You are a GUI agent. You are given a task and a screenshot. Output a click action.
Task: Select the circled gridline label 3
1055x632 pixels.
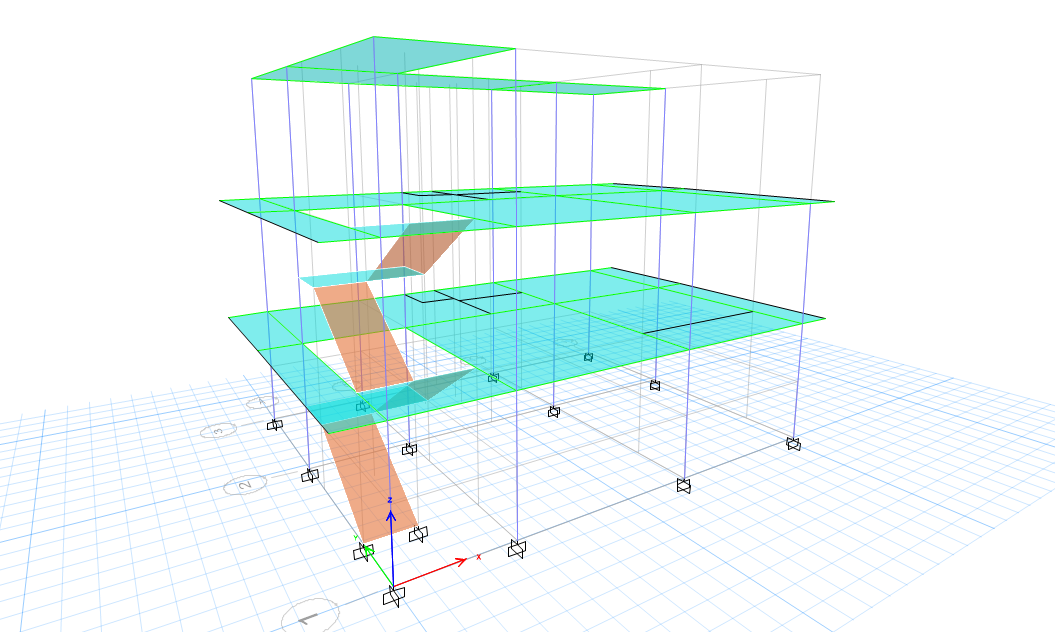[x=218, y=430]
